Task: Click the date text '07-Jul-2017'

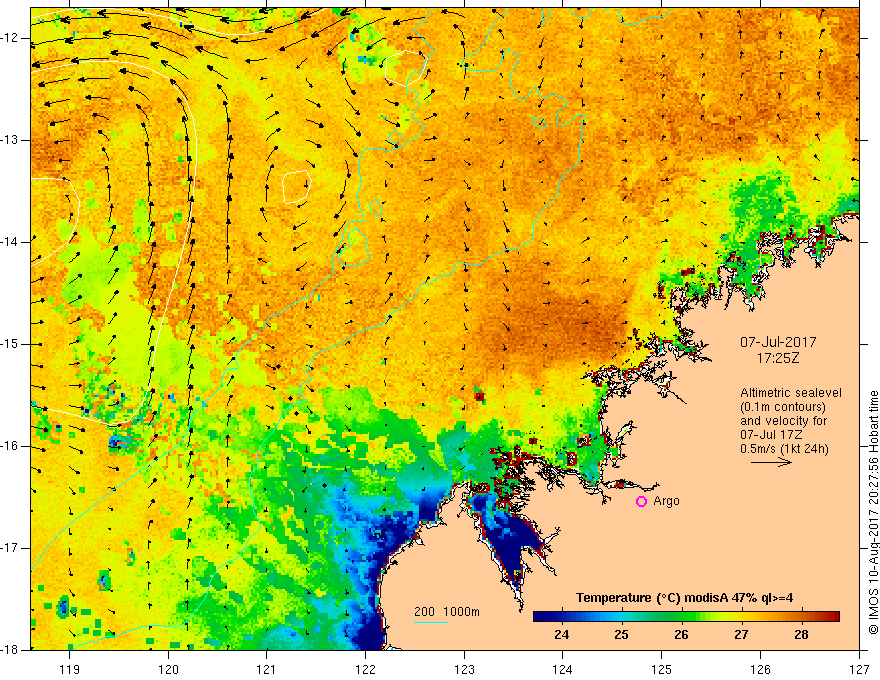Action: pos(778,342)
